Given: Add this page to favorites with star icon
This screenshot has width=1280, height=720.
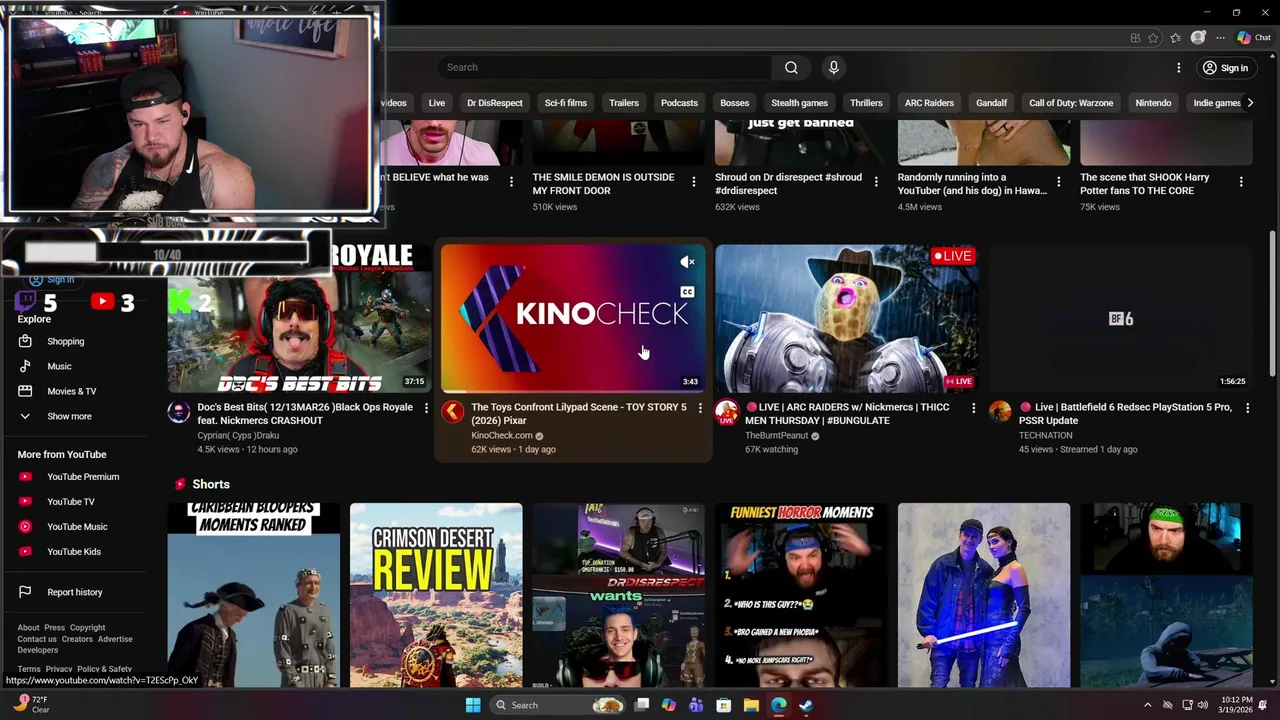Looking at the screenshot, I should tap(1153, 38).
